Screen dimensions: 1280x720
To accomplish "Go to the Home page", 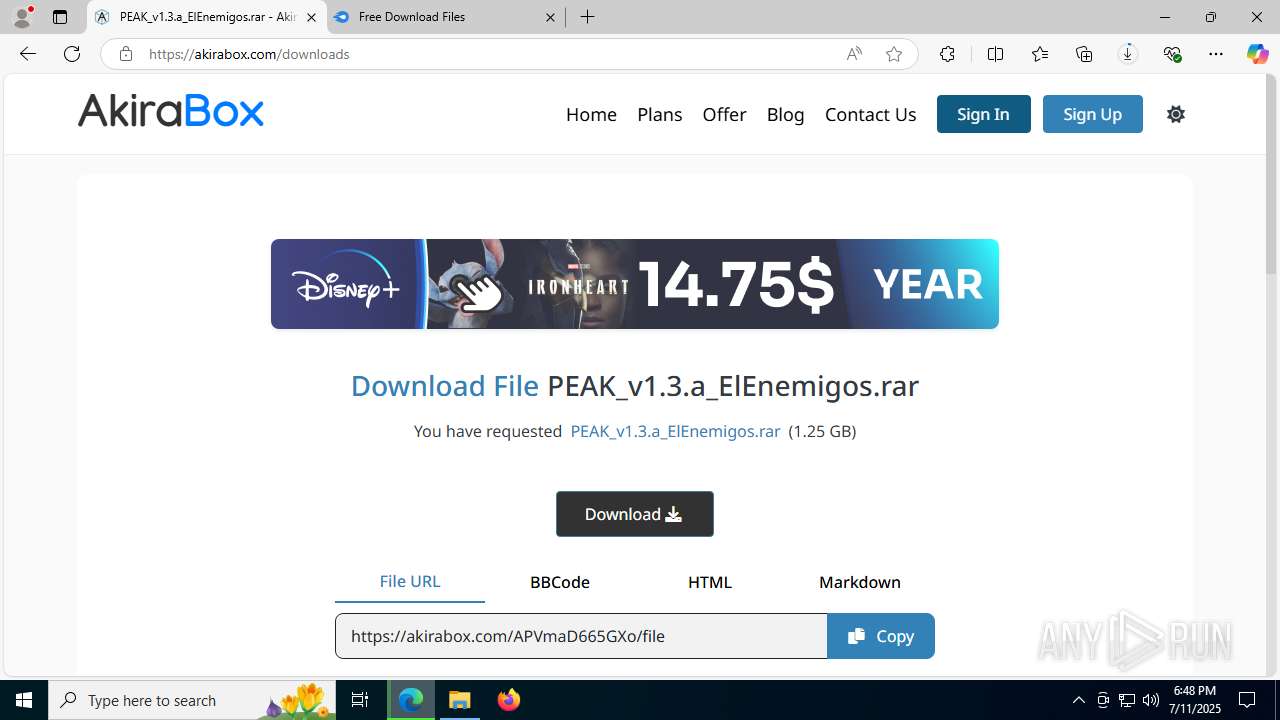I will pos(591,114).
